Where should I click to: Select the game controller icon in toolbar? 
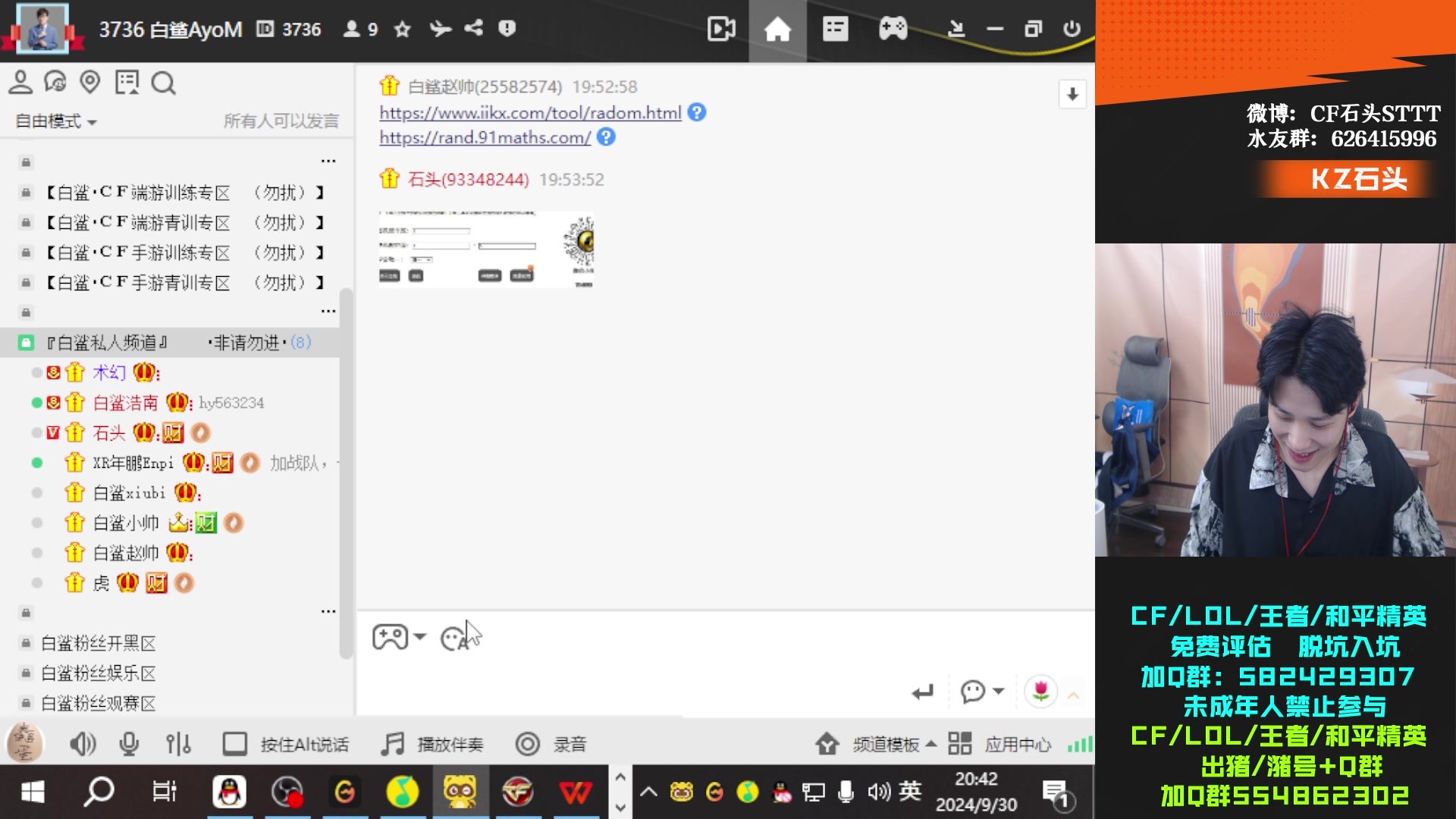click(x=893, y=28)
